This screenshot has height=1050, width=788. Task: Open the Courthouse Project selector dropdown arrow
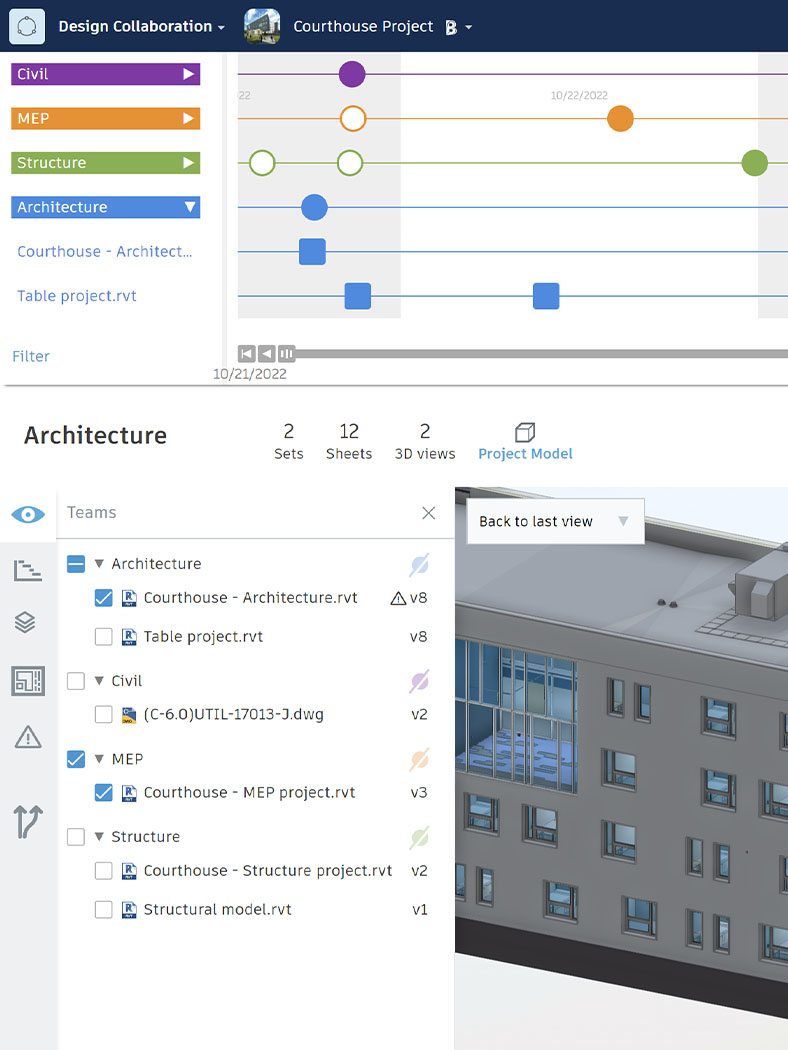pyautogui.click(x=469, y=27)
